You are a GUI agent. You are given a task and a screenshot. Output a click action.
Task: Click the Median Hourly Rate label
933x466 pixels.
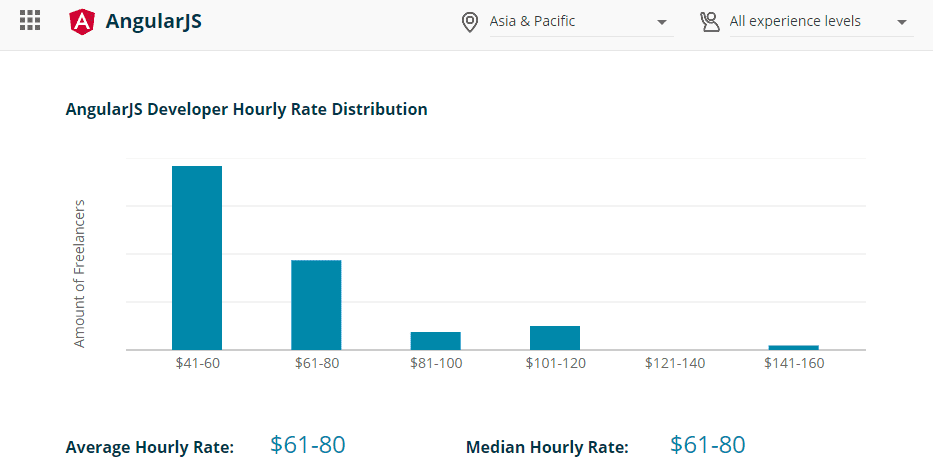(x=547, y=447)
